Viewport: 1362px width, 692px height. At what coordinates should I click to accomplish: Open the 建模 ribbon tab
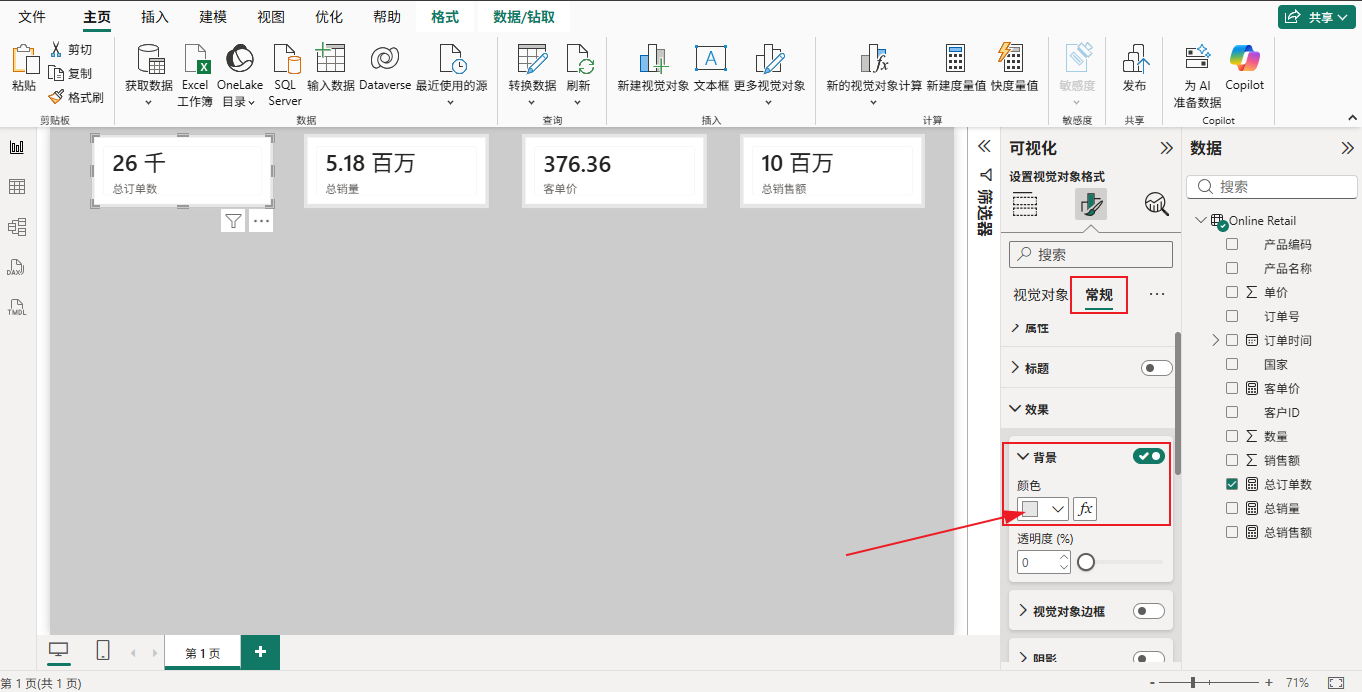pyautogui.click(x=213, y=17)
